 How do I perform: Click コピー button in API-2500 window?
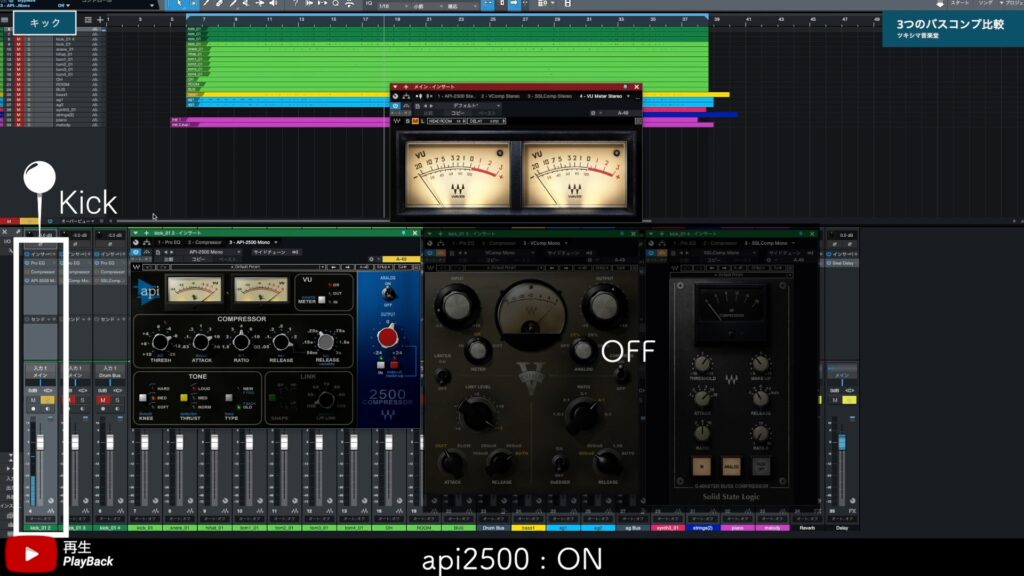tap(199, 259)
